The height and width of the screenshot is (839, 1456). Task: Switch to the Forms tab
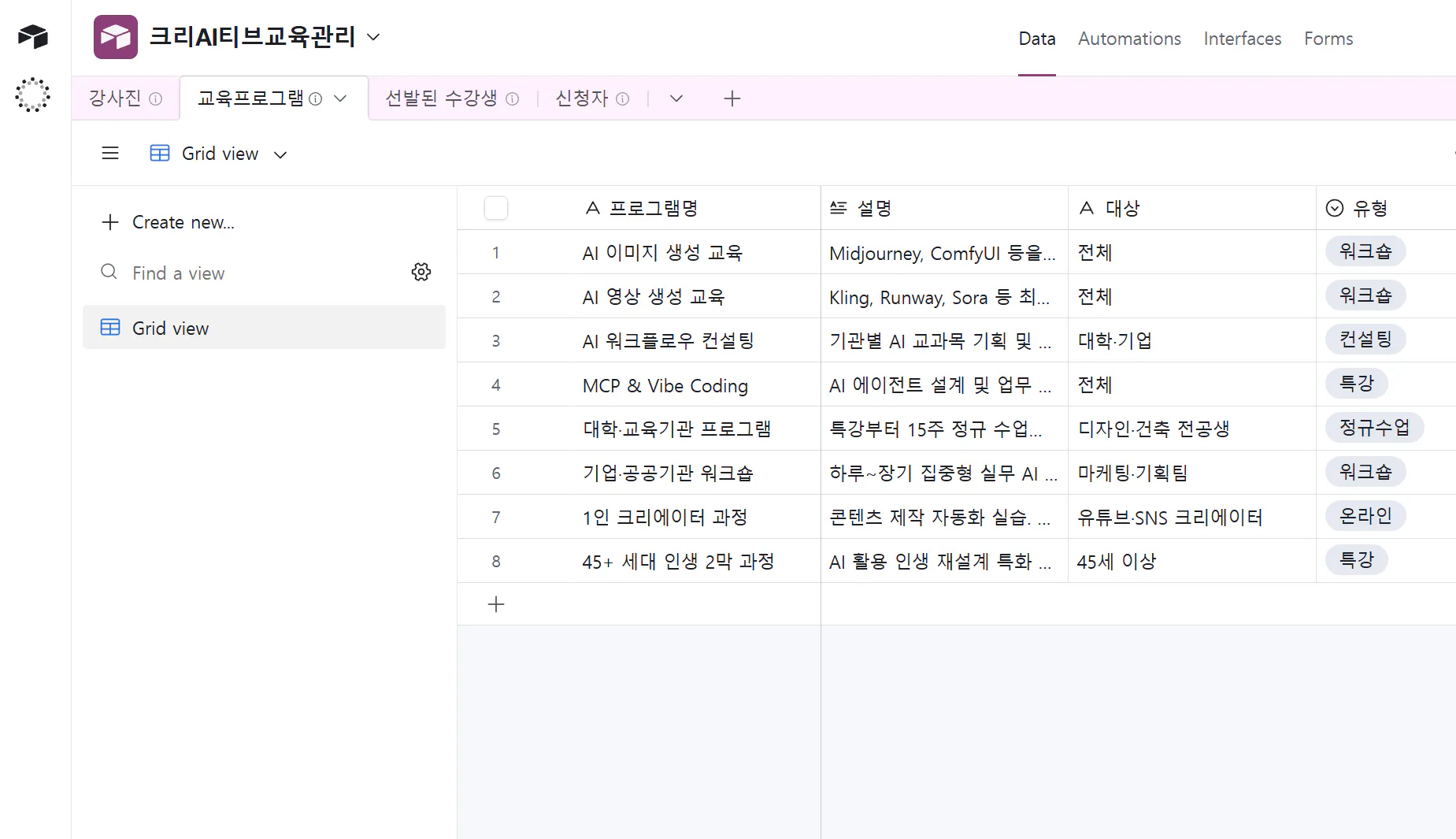pyautogui.click(x=1328, y=38)
